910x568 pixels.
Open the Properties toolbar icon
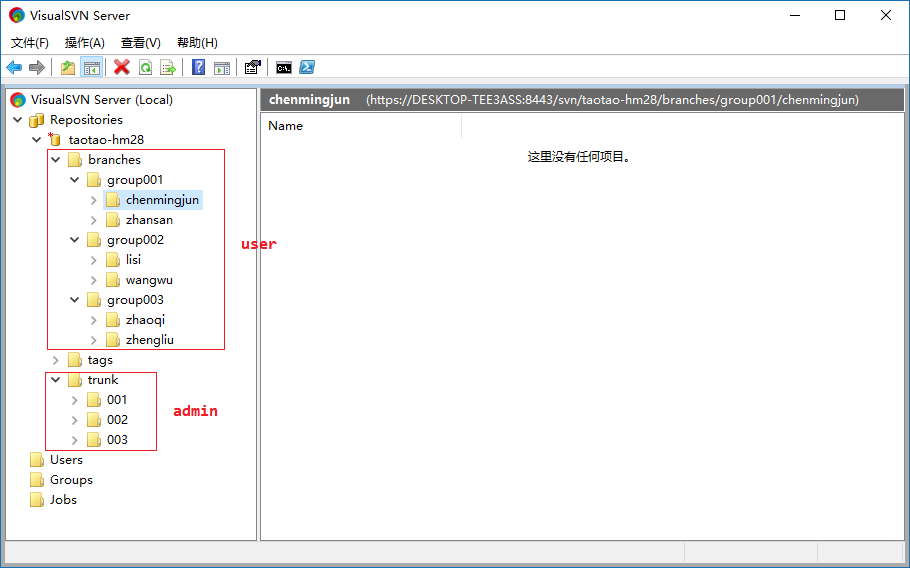[252, 67]
